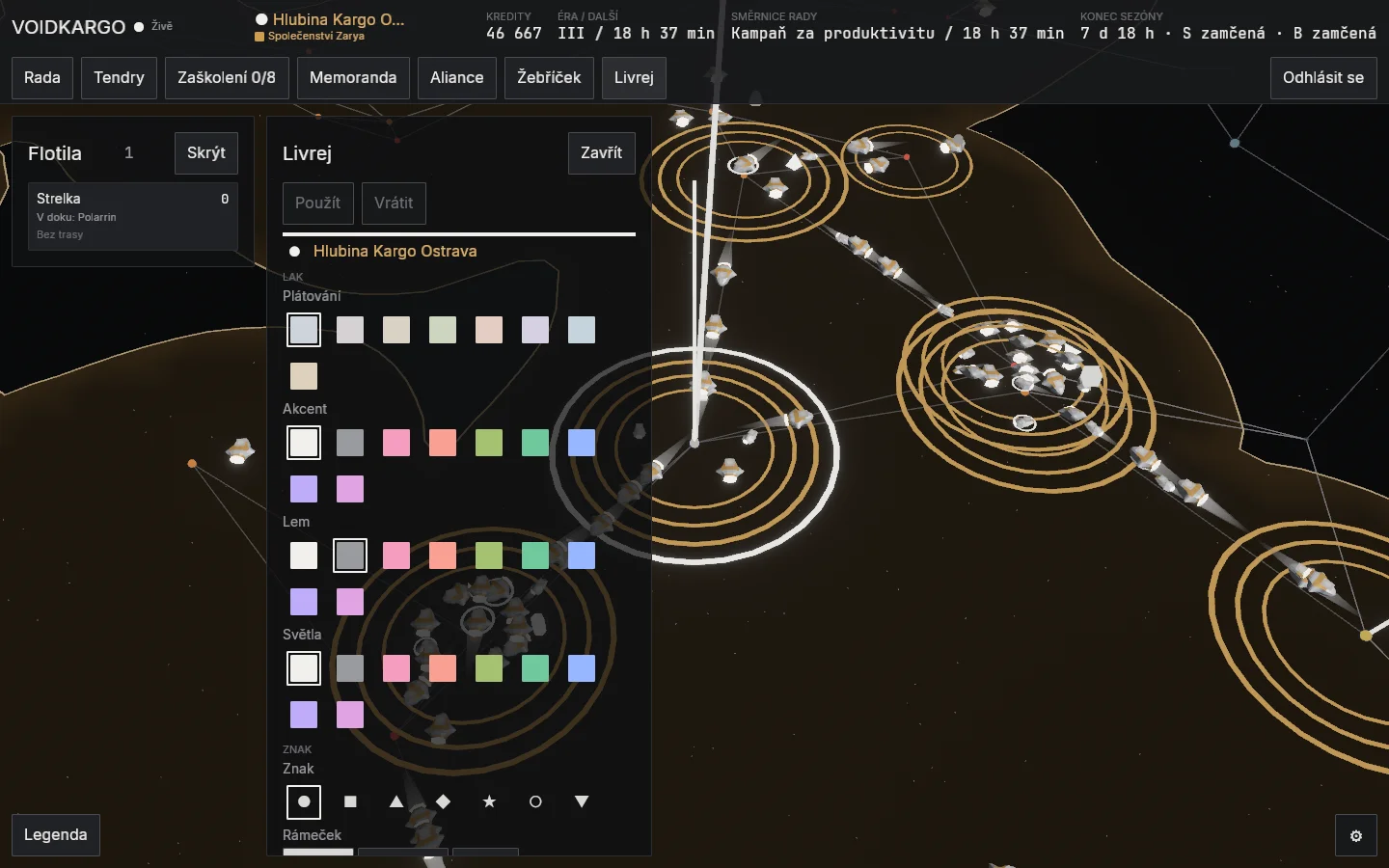The width and height of the screenshot is (1389, 868).
Task: Choose the pink Akcent swatch
Action: [x=396, y=443]
